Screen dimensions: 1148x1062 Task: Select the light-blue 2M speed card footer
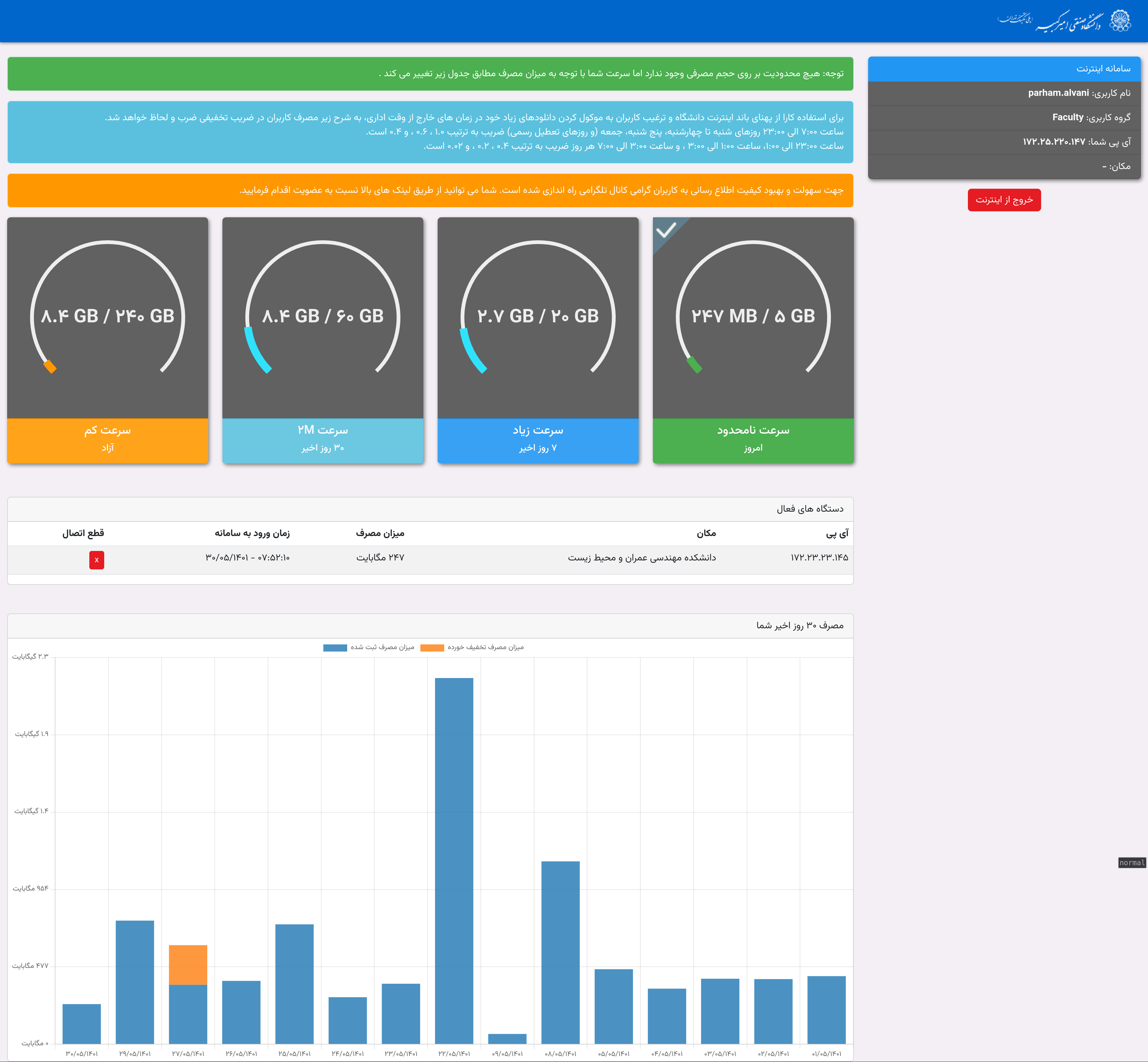tap(322, 440)
